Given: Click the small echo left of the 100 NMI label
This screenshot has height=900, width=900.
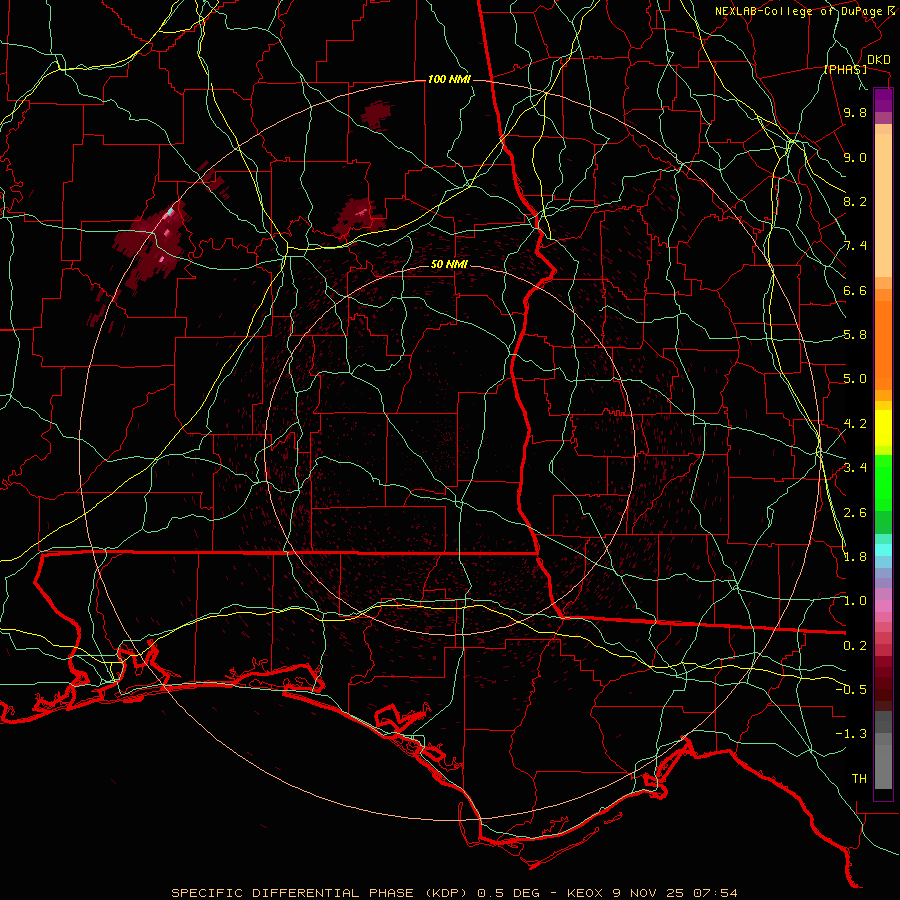Looking at the screenshot, I should point(376,114).
